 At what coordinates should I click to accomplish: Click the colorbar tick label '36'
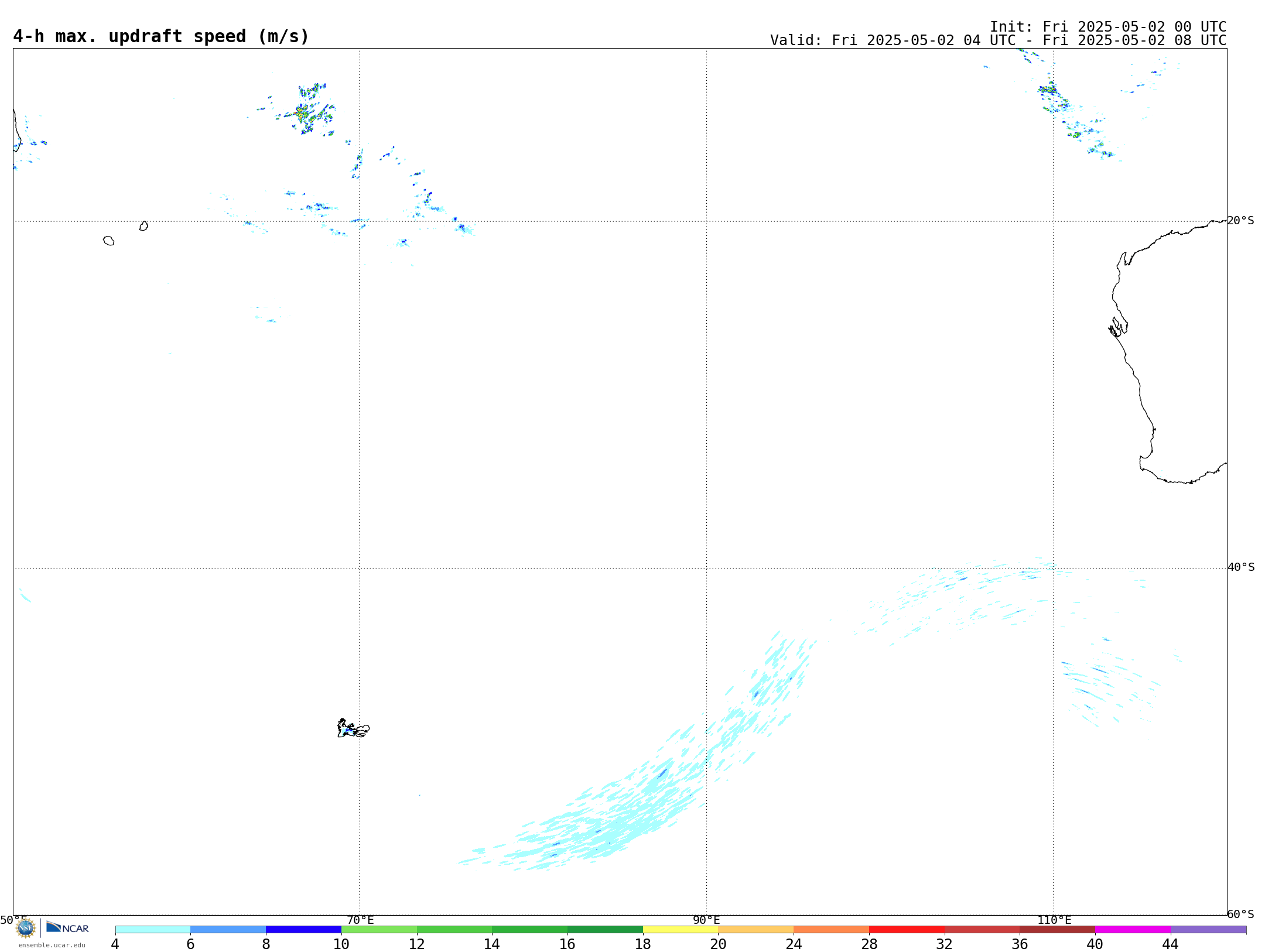click(1020, 944)
